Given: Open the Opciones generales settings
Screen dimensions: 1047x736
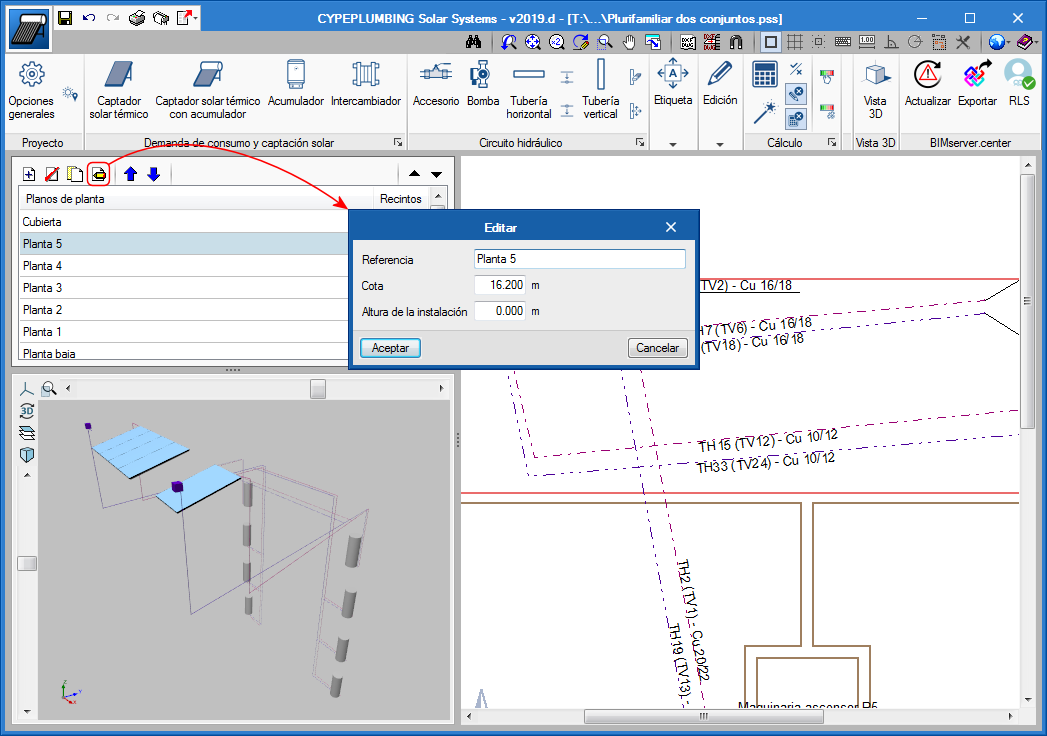Looking at the screenshot, I should point(31,90).
